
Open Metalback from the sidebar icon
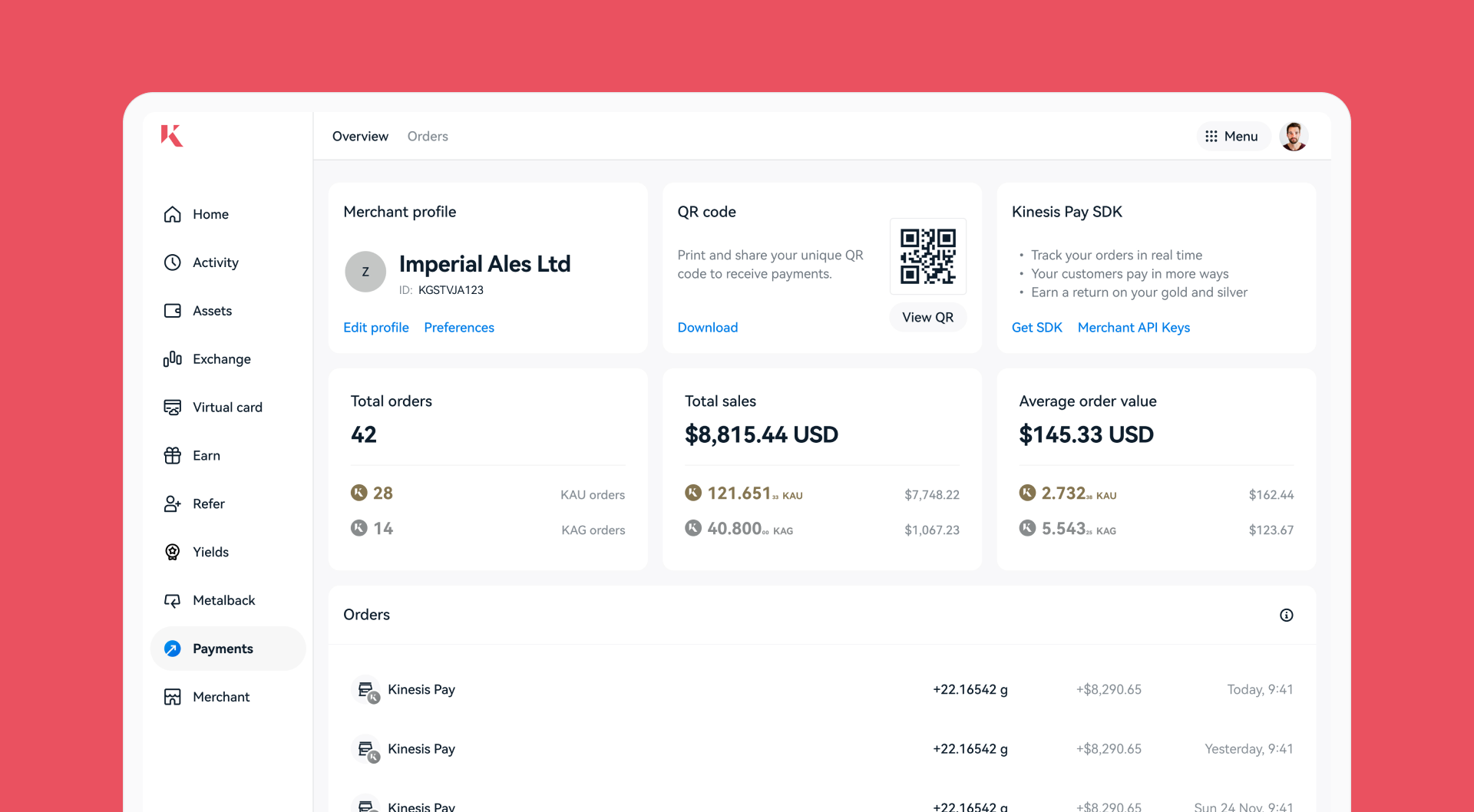pos(173,601)
